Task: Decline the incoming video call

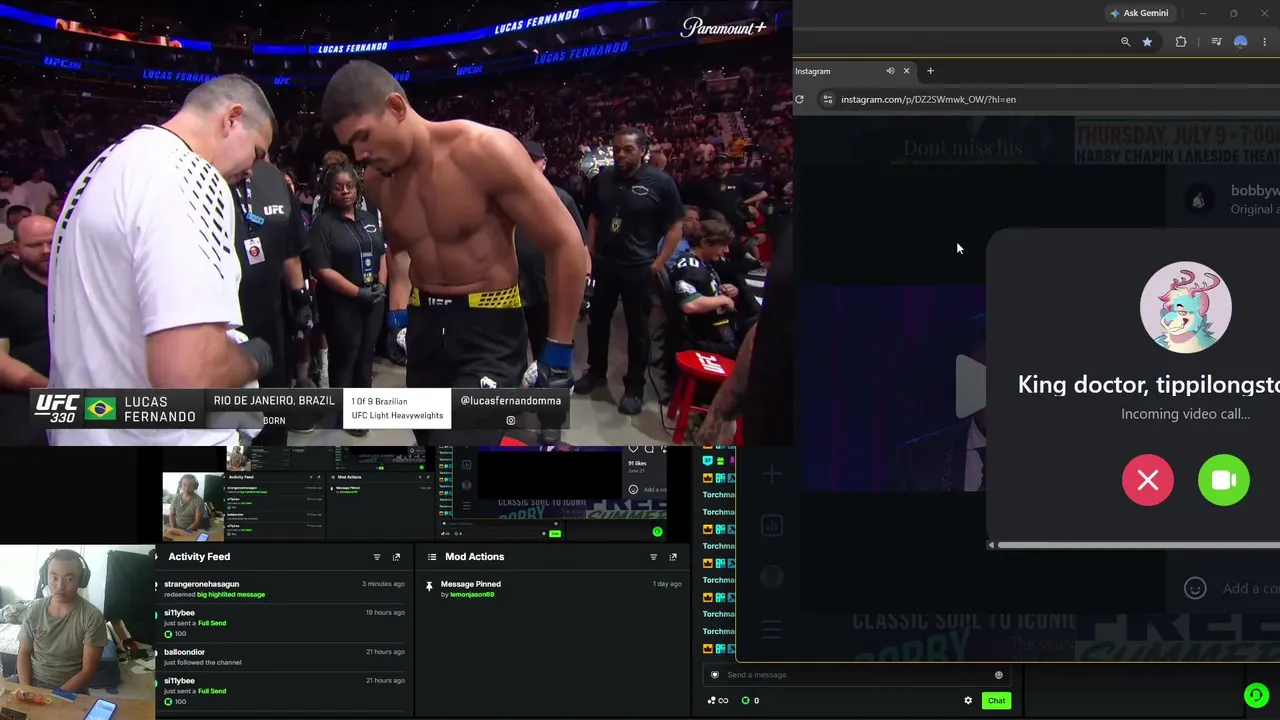Action: [1148, 480]
